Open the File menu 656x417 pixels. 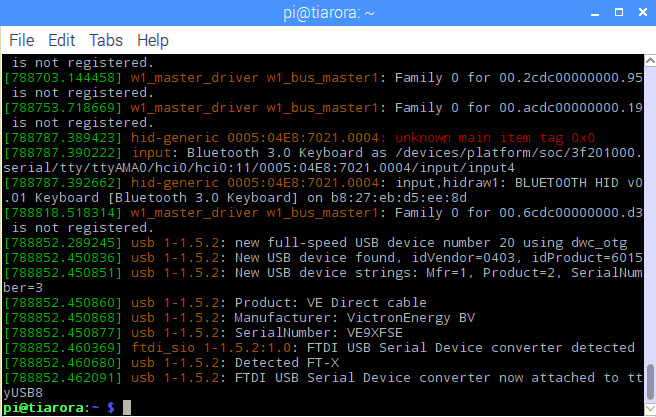21,41
